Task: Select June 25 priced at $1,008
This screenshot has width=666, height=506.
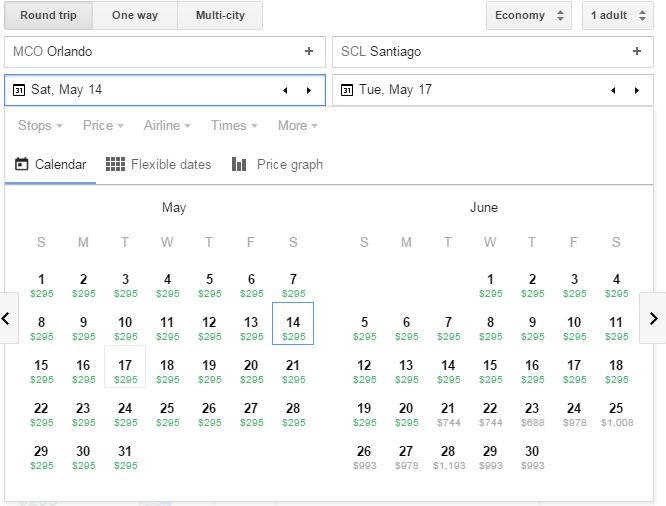Action: point(616,413)
